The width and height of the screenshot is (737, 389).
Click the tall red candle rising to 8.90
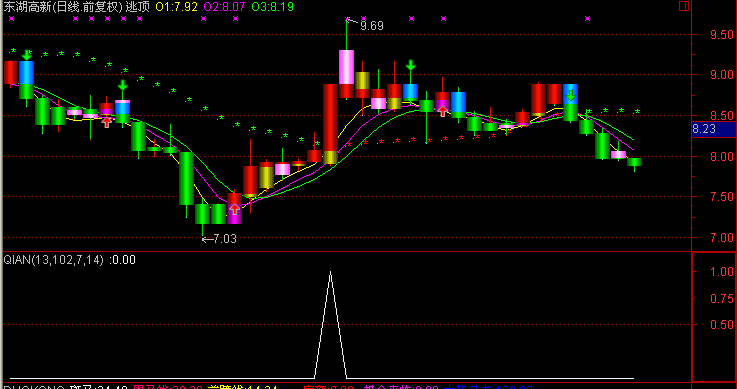click(x=330, y=124)
